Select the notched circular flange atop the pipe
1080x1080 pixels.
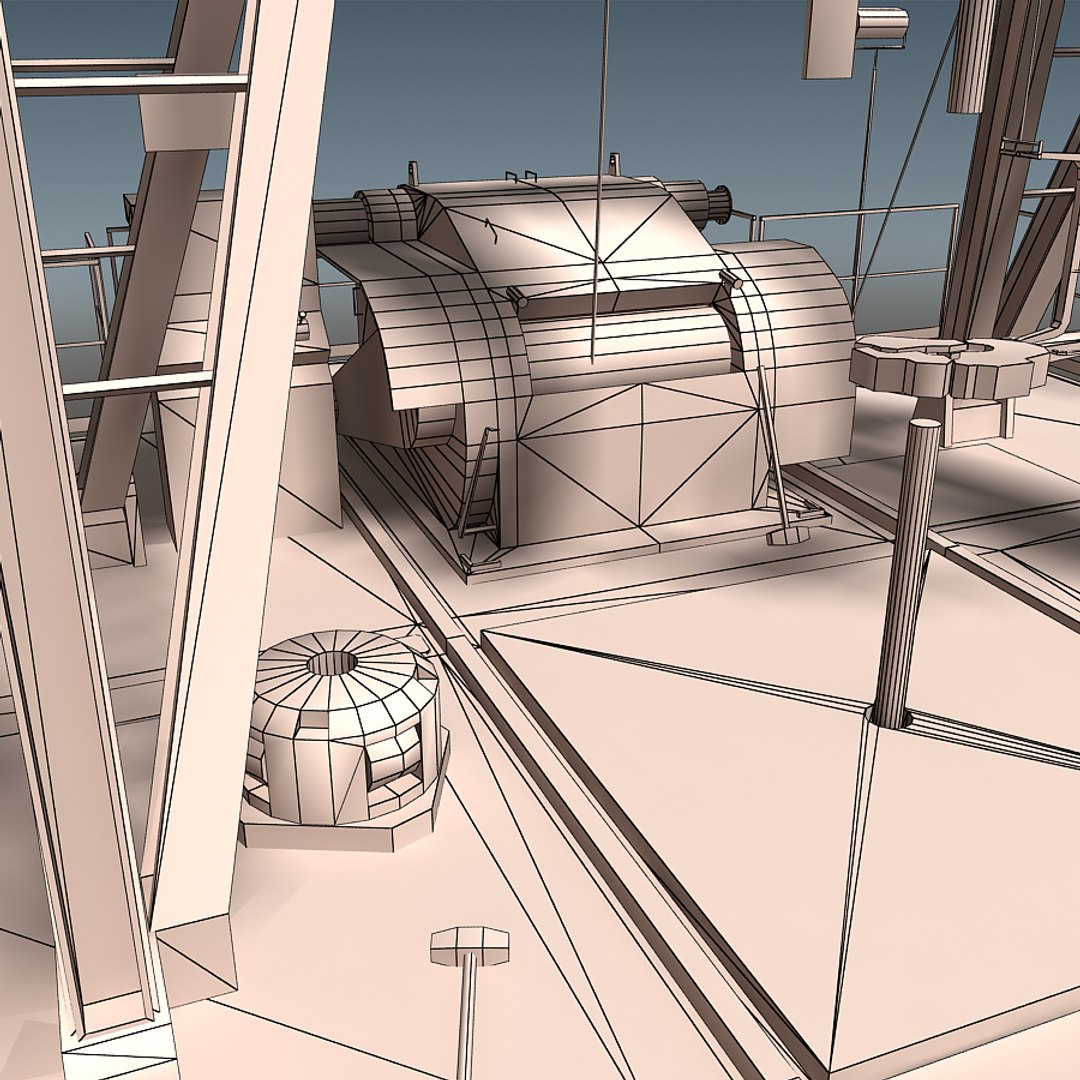pos(948,366)
